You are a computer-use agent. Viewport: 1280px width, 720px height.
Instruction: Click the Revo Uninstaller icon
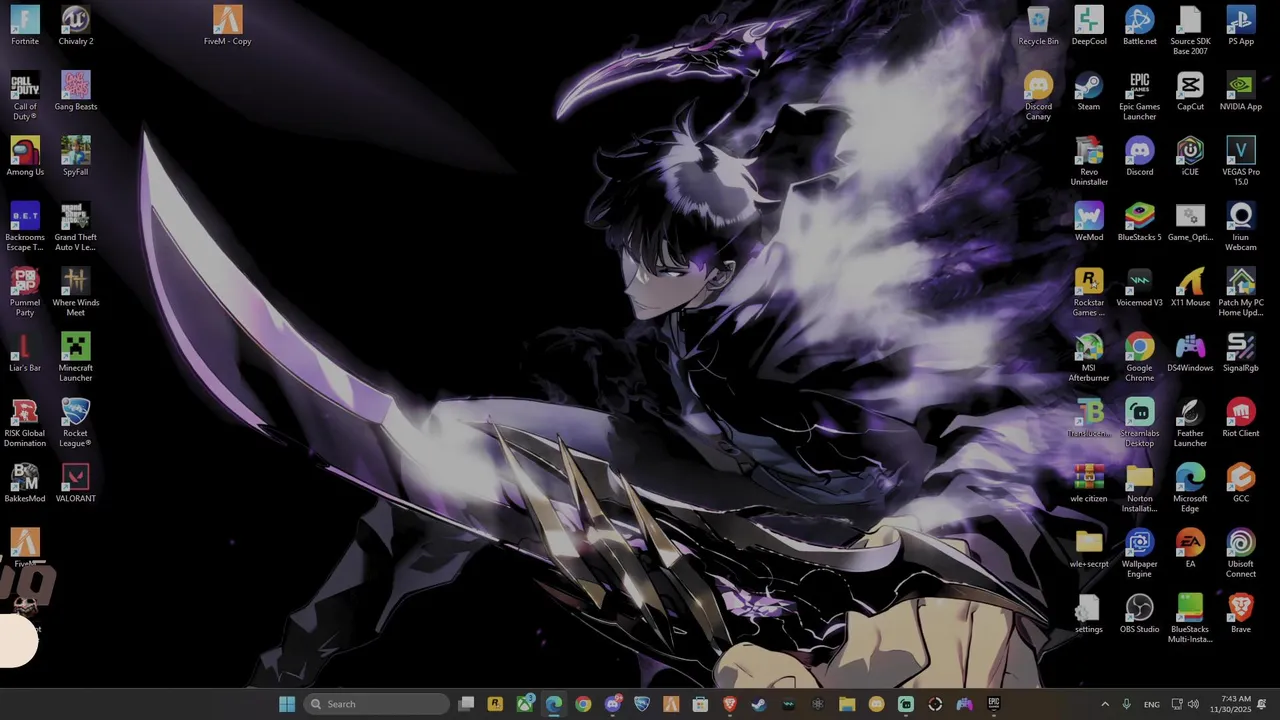[1089, 161]
